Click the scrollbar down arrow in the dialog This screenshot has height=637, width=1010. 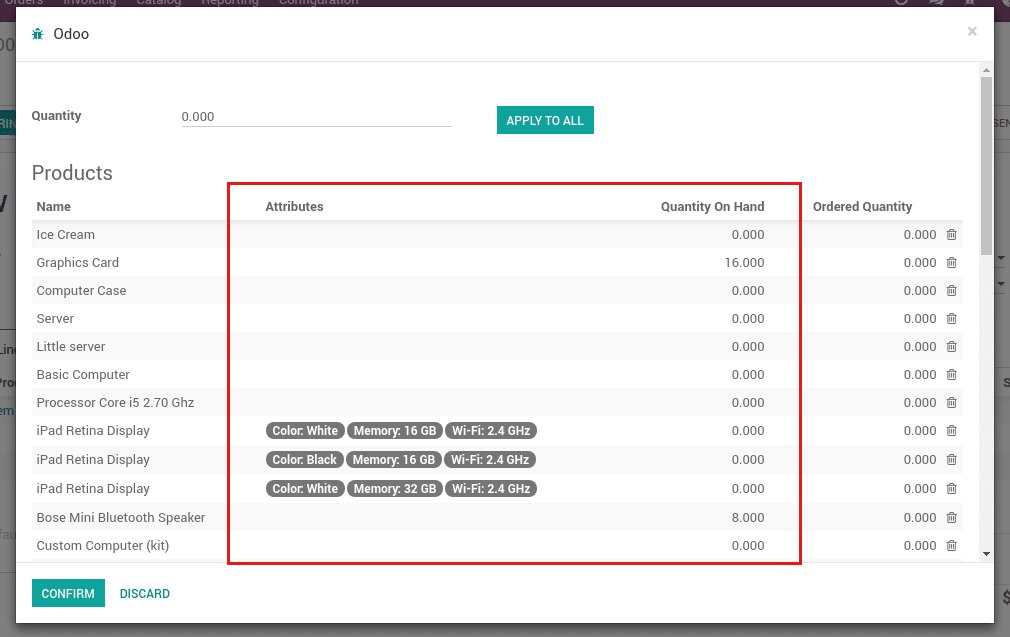986,554
